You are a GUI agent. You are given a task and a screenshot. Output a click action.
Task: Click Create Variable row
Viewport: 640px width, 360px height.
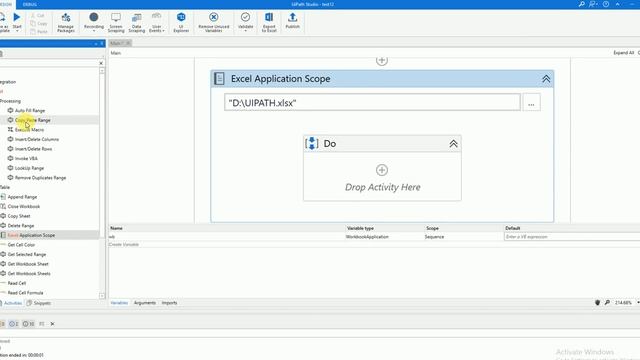(124, 244)
